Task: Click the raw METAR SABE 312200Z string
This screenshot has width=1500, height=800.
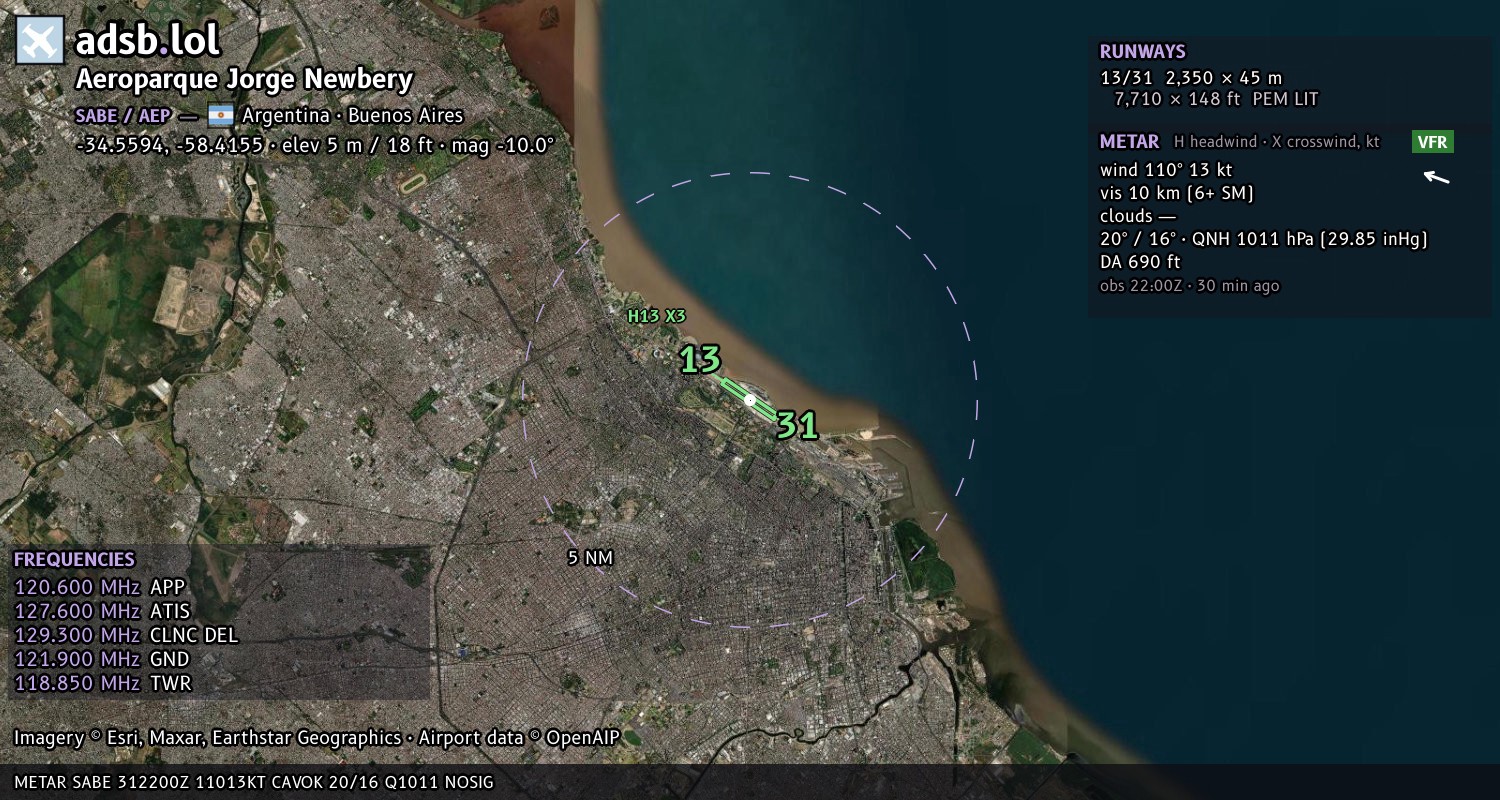Action: pos(254,782)
